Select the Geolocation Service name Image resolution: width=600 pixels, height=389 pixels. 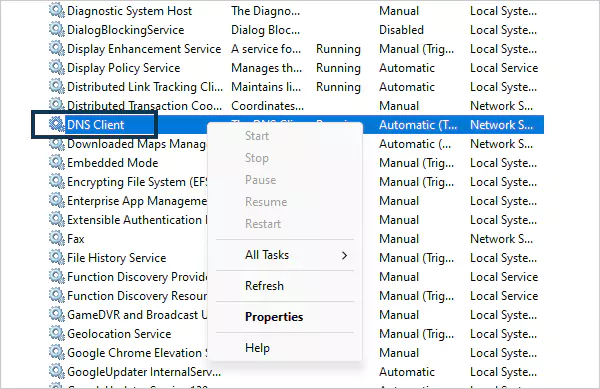coord(119,334)
